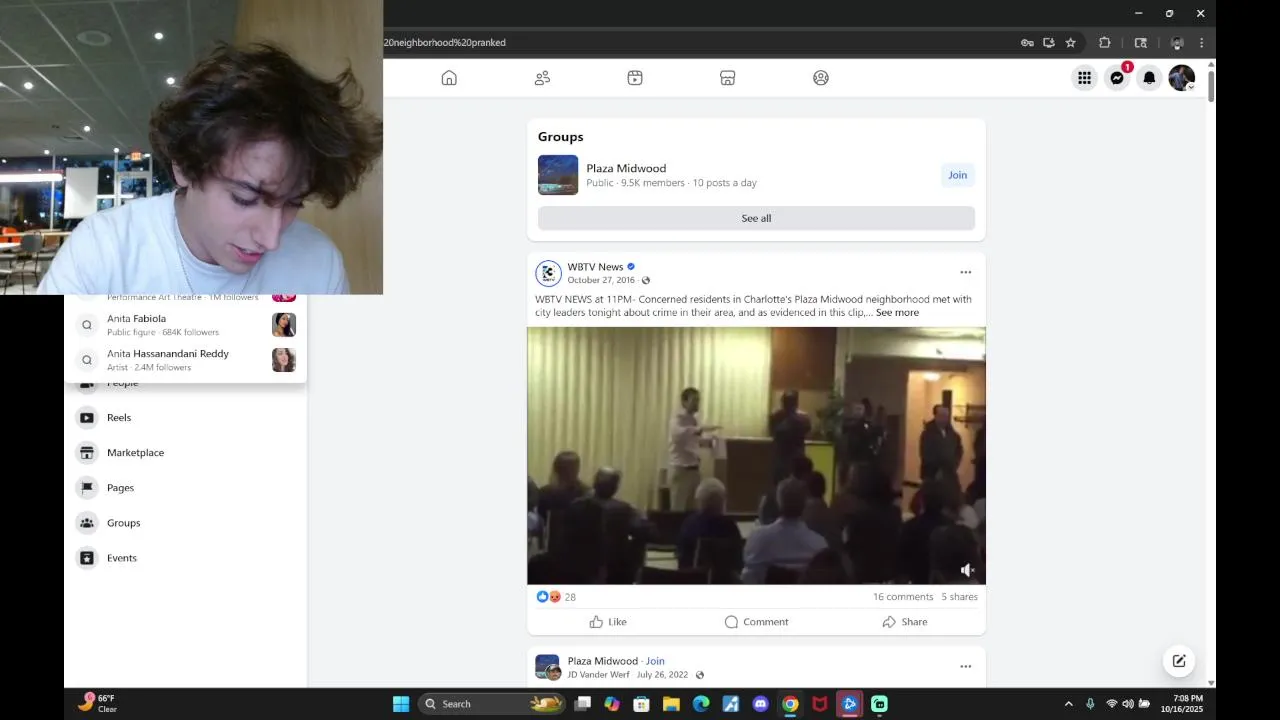Choose Anita Hassanandani Reddy search suggestion
This screenshot has width=1280, height=720.
click(x=186, y=360)
